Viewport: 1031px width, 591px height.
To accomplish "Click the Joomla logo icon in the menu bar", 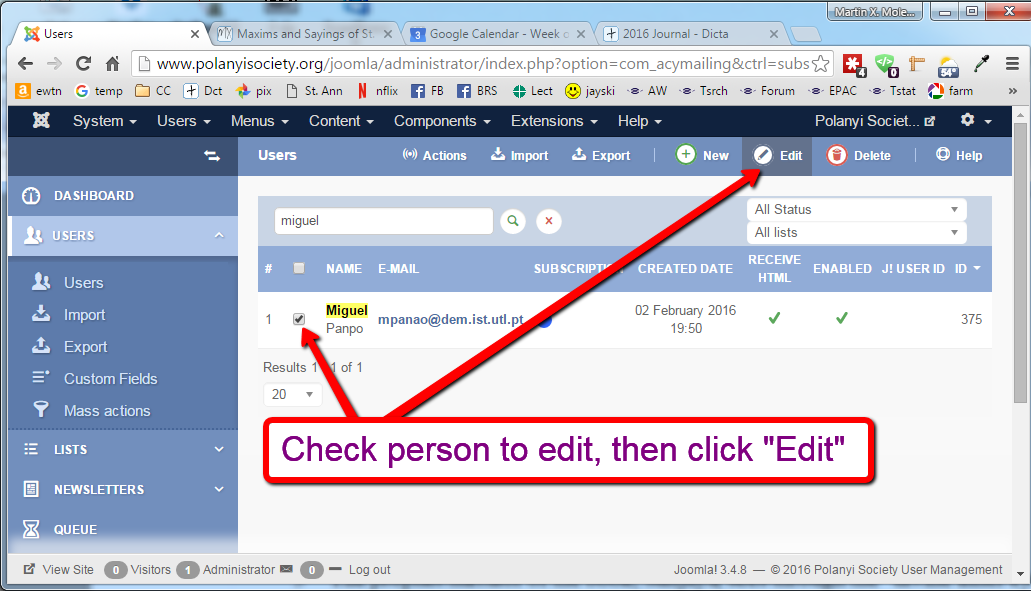I will (x=41, y=121).
